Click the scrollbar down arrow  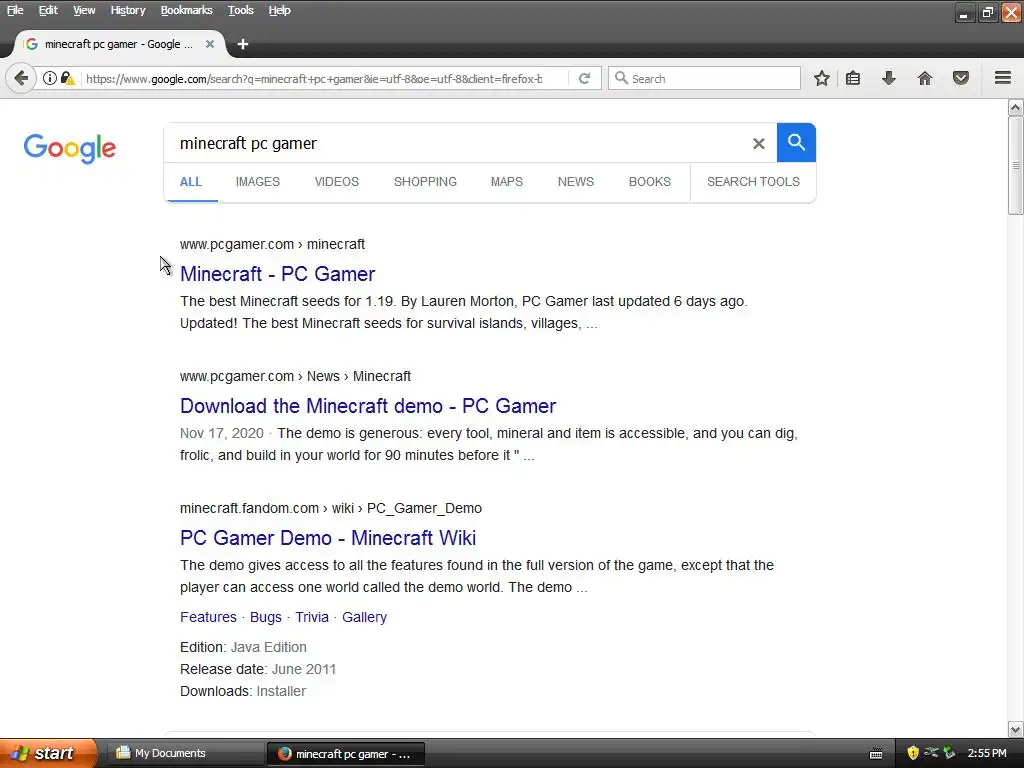pyautogui.click(x=1016, y=729)
